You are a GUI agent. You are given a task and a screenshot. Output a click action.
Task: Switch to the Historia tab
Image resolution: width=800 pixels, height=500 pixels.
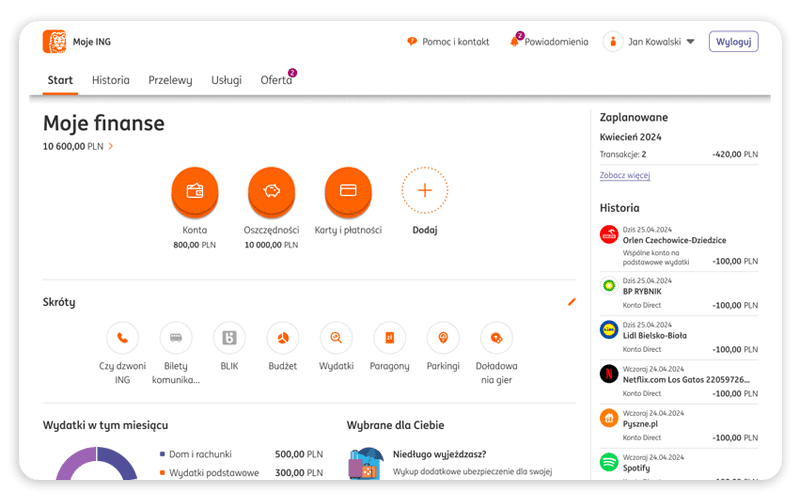point(110,80)
